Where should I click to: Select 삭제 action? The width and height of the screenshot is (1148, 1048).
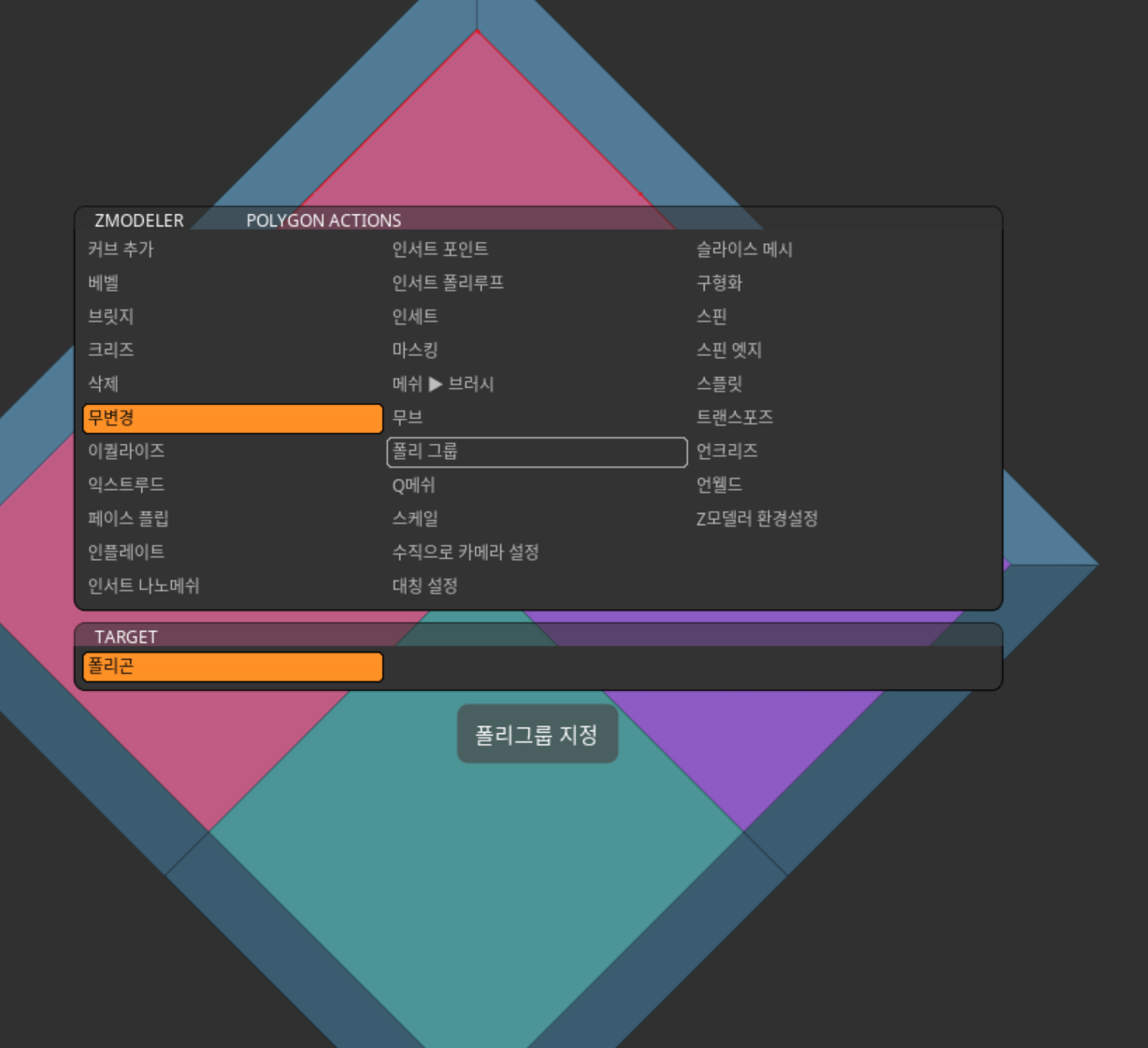coord(233,384)
